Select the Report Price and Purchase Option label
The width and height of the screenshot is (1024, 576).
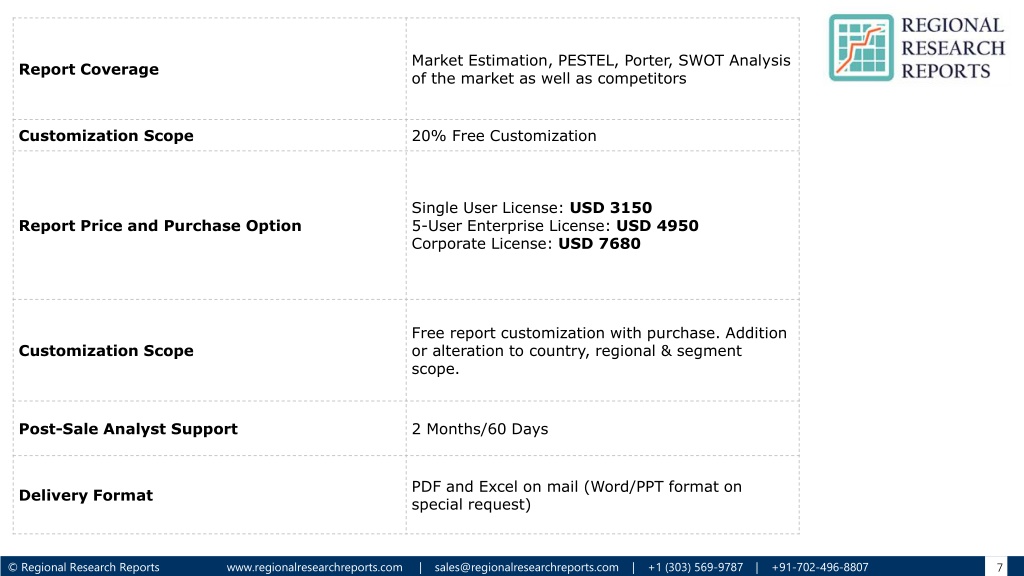pos(160,226)
